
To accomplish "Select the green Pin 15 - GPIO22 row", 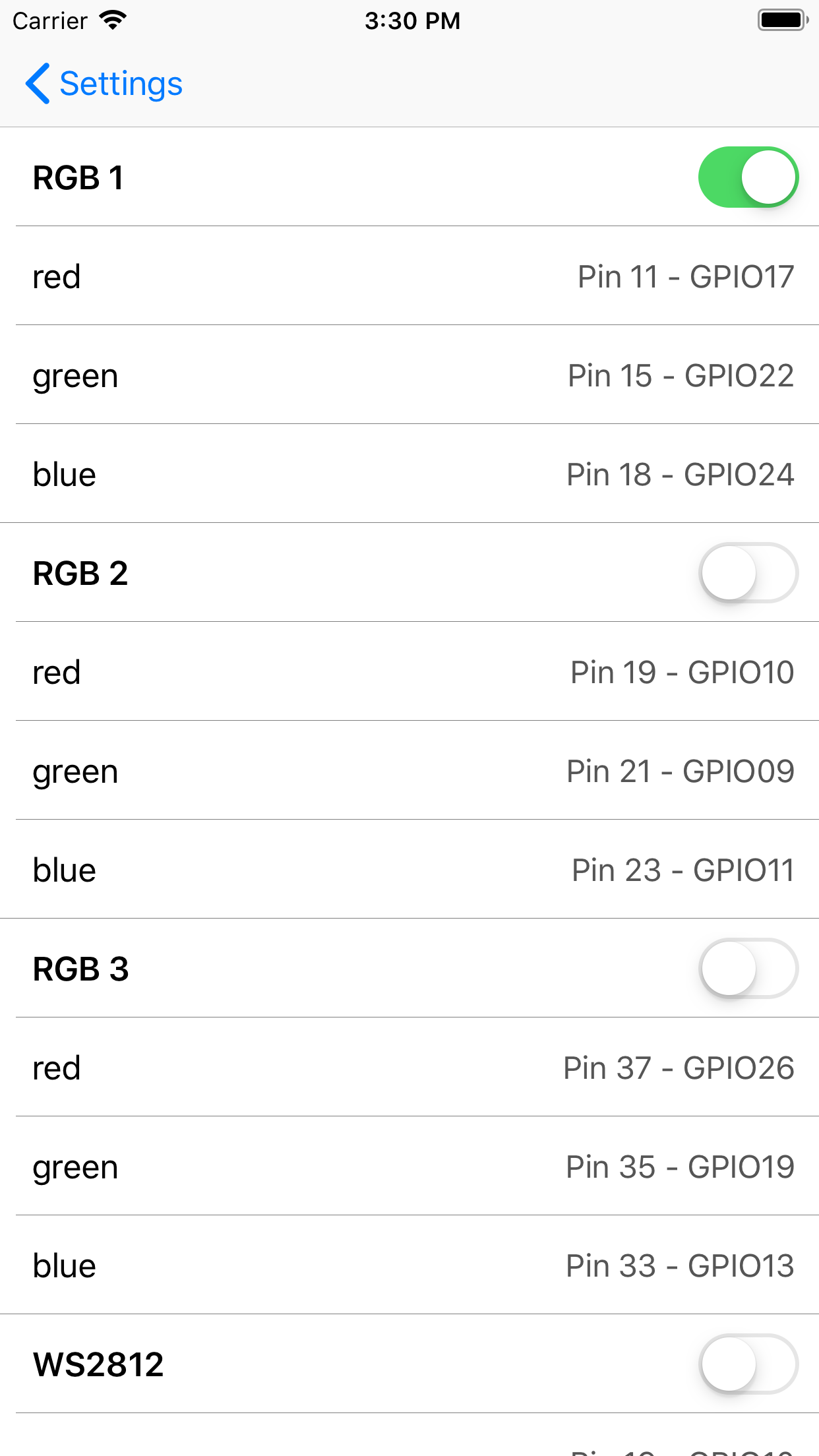I will [x=409, y=375].
